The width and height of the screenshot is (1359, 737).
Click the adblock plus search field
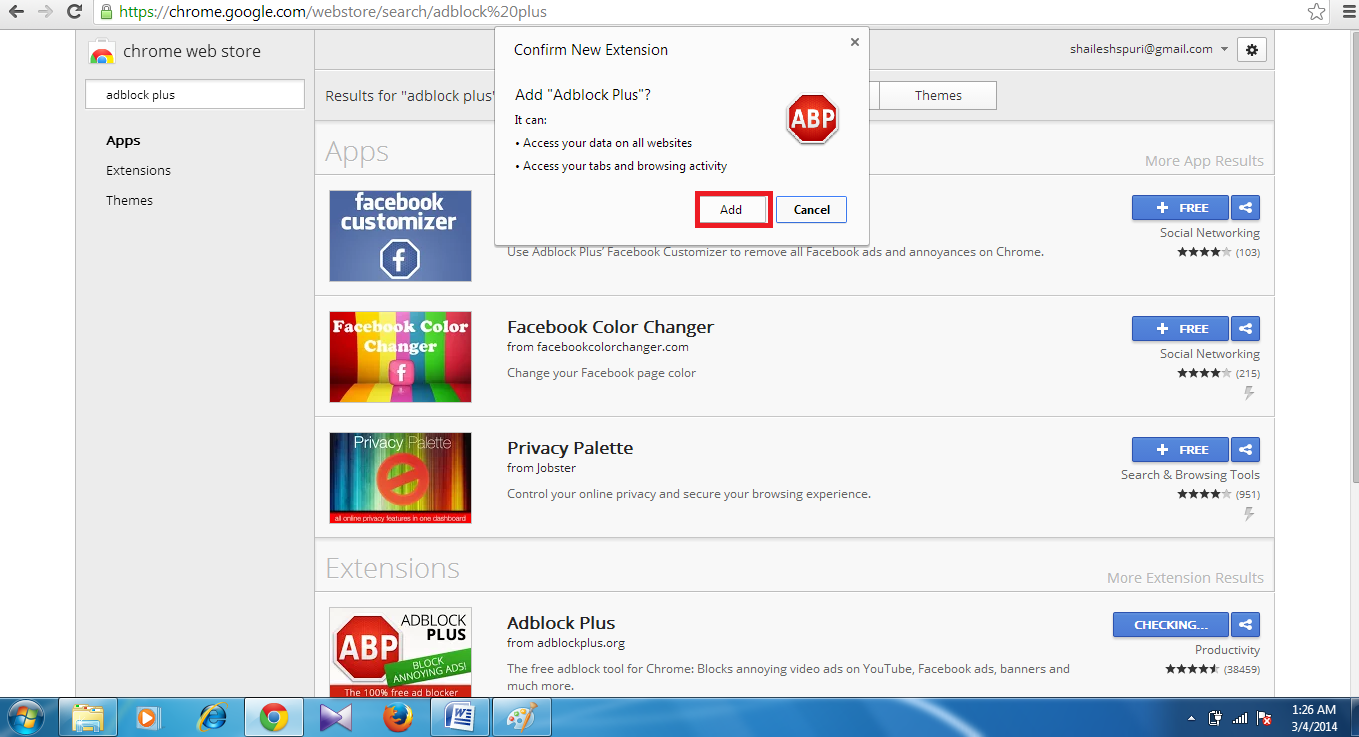195,95
